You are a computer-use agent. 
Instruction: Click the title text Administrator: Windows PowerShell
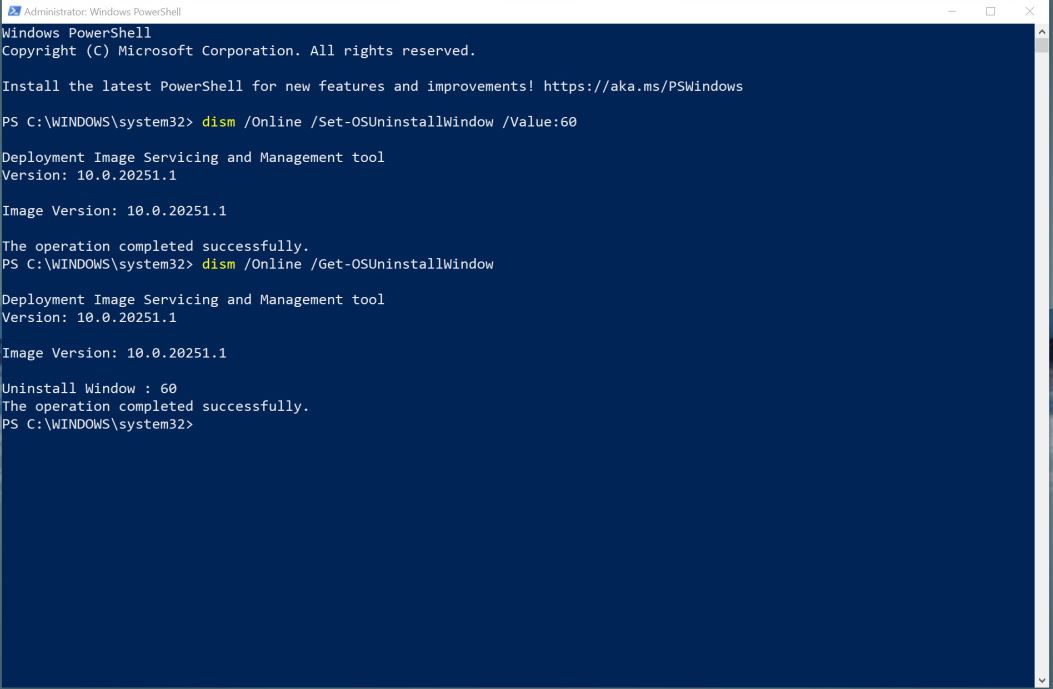[102, 11]
